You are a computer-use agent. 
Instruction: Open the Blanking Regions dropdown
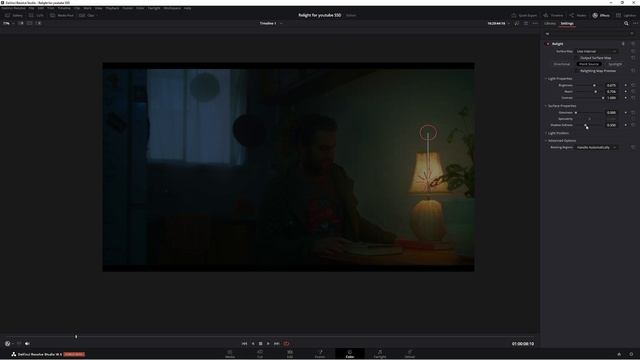click(596, 147)
